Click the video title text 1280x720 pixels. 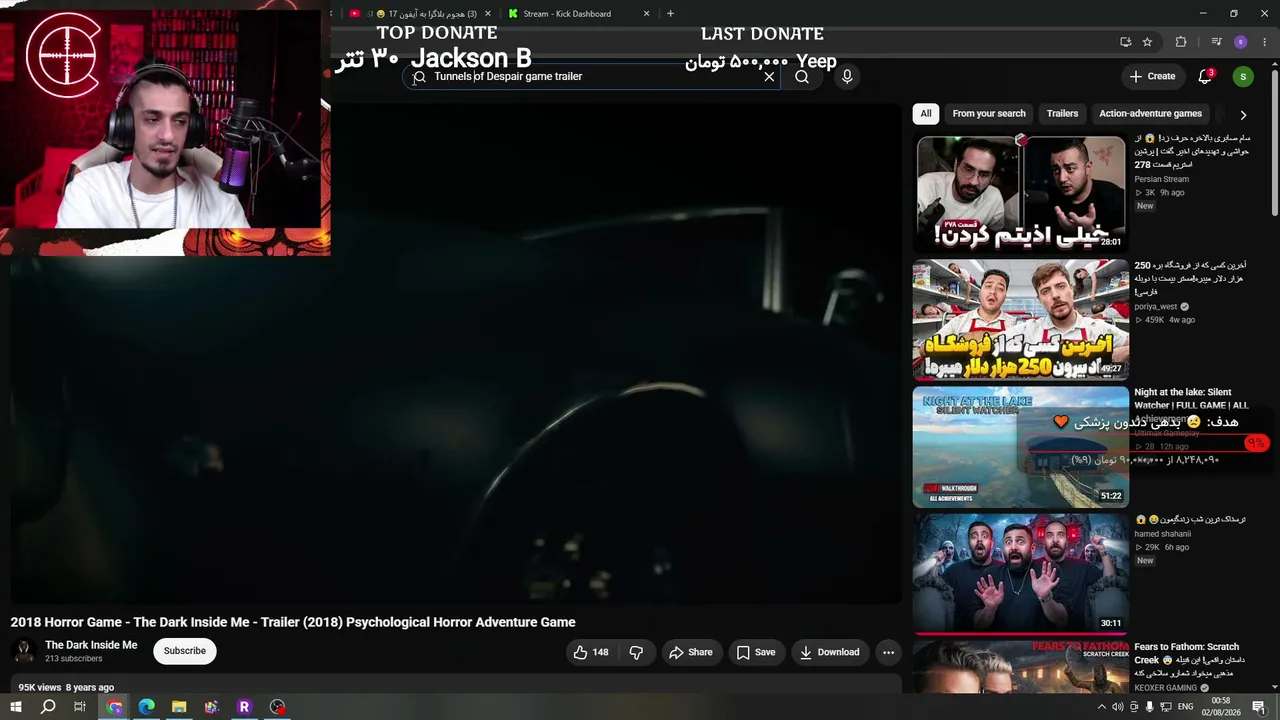[x=293, y=622]
